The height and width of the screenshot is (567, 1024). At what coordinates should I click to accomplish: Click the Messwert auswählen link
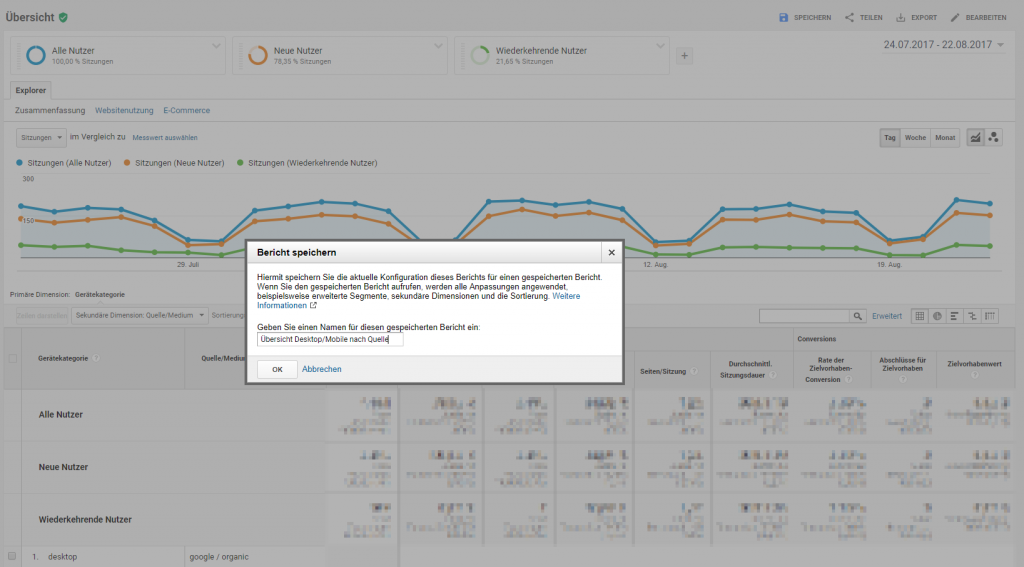(165, 138)
